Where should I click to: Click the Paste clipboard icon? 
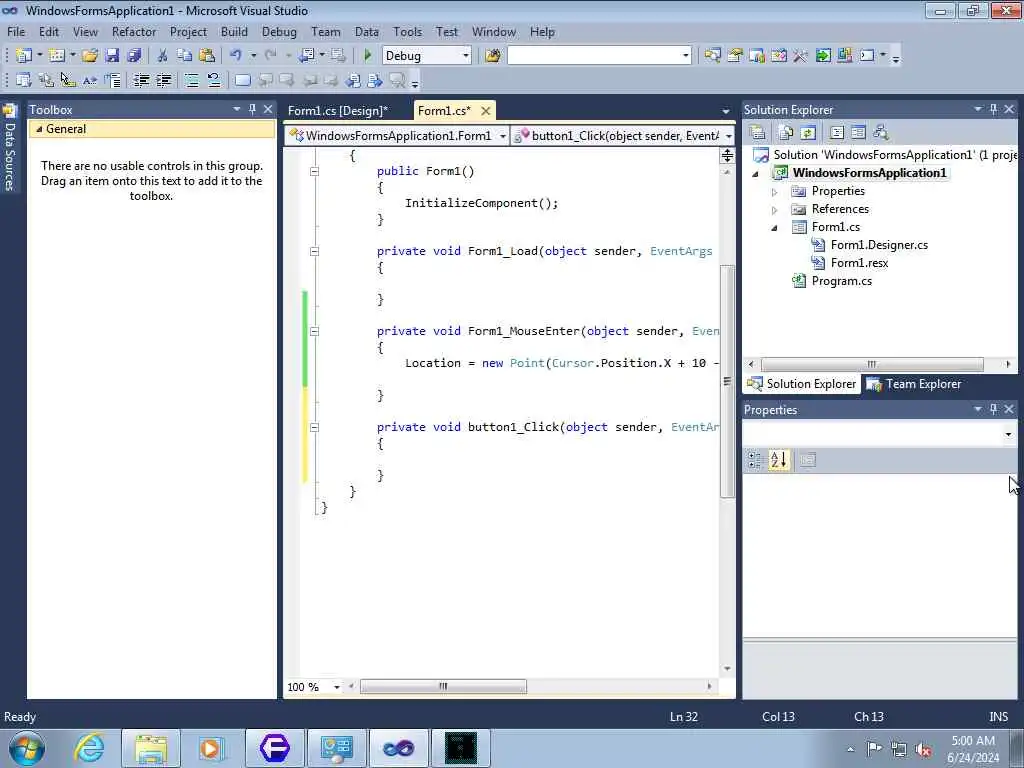(207, 56)
